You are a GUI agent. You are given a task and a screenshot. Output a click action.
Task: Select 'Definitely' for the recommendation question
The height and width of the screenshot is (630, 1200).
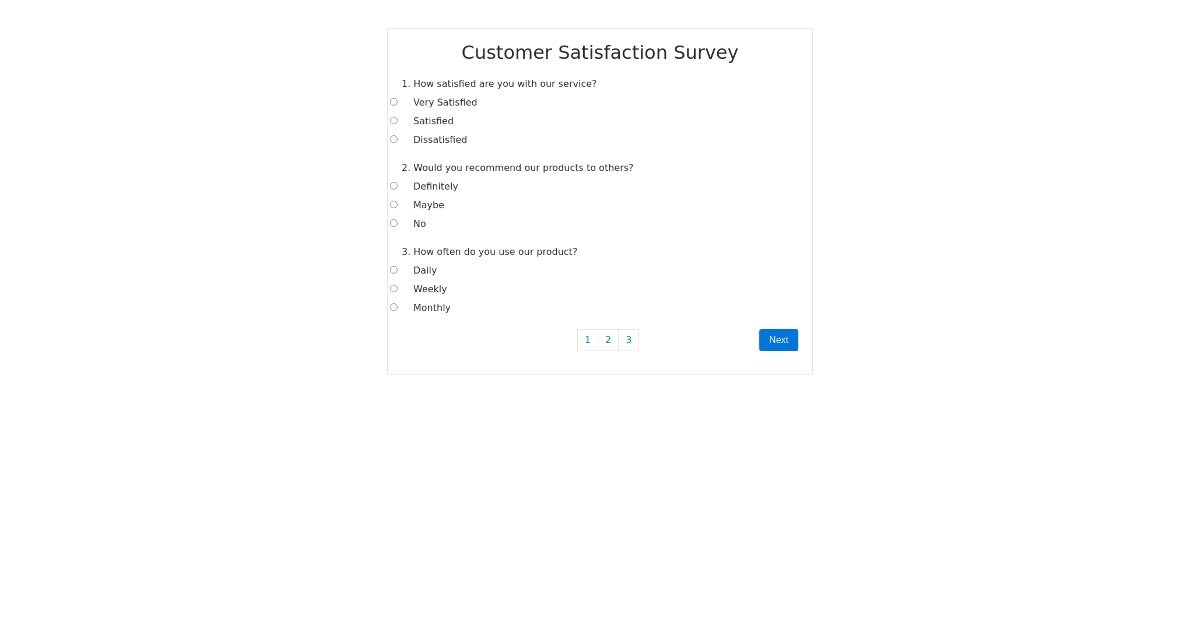point(393,185)
